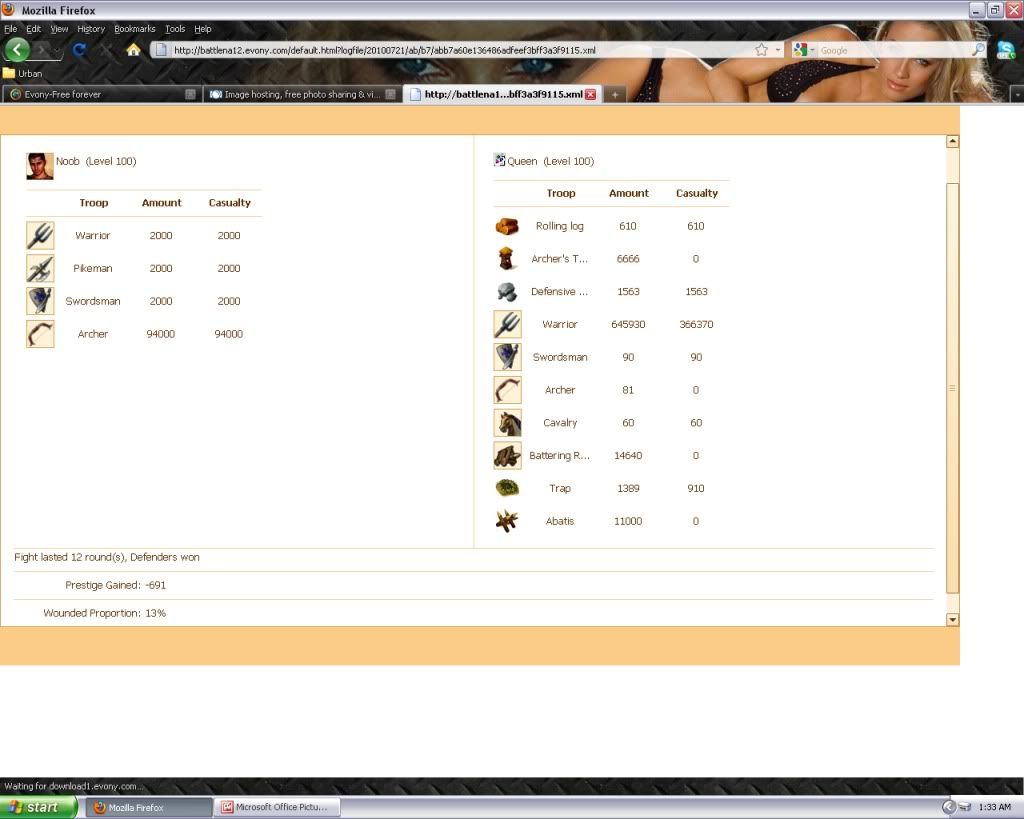Click the Firefox back arrow button
Viewport: 1024px width, 819px height.
click(x=18, y=50)
